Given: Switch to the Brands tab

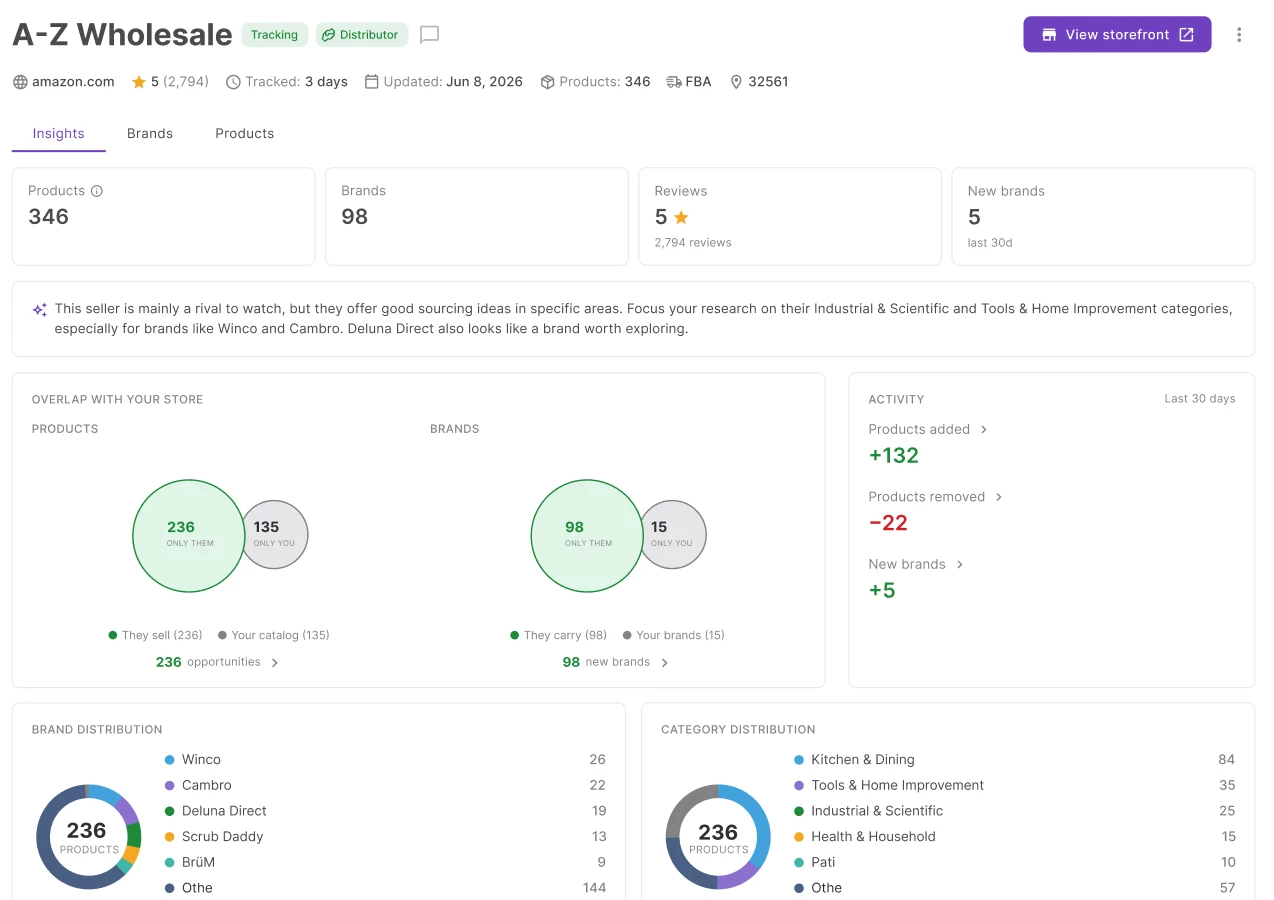Looking at the screenshot, I should [150, 134].
